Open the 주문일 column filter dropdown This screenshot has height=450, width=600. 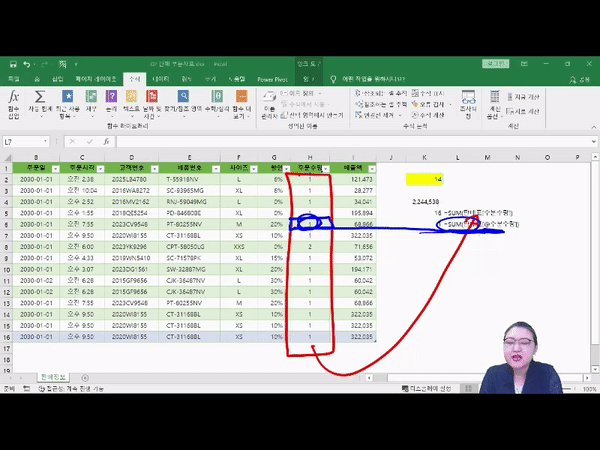[57, 168]
